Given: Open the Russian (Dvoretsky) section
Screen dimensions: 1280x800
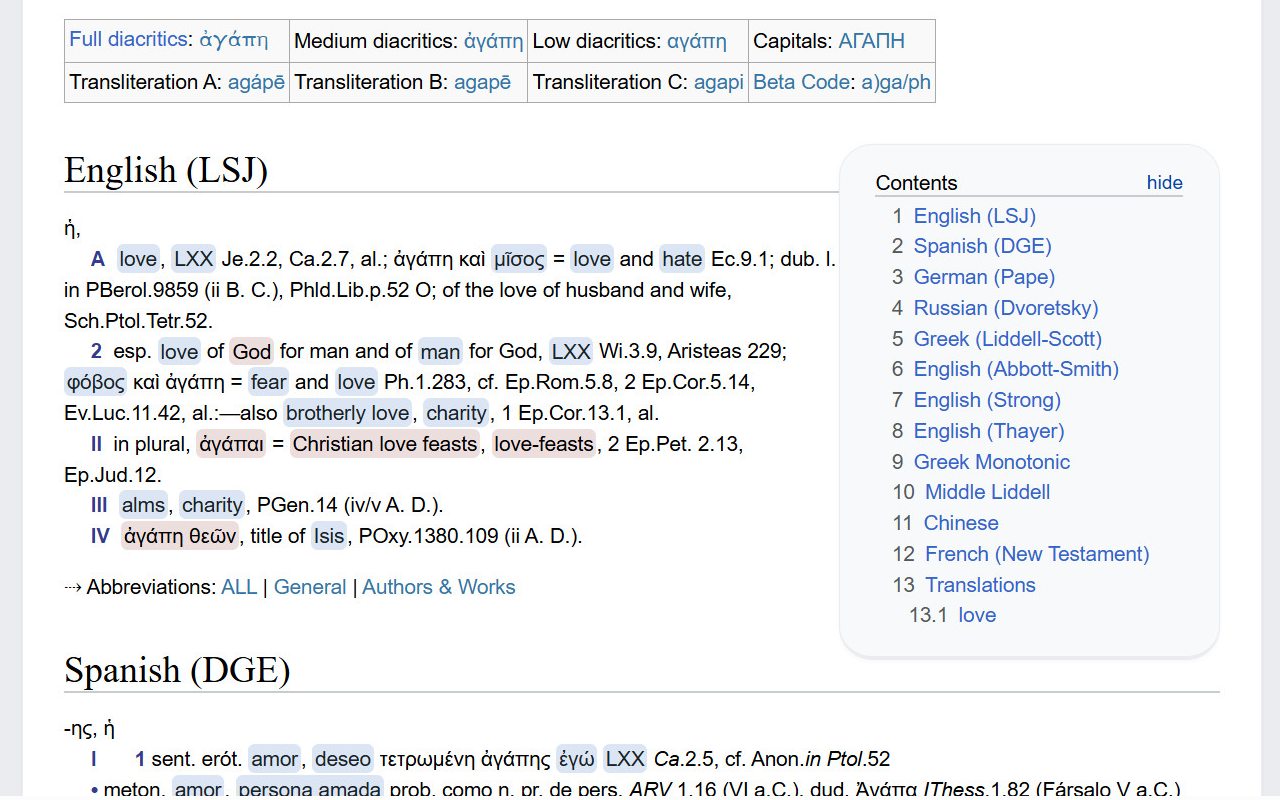Looking at the screenshot, I should pos(1005,308).
